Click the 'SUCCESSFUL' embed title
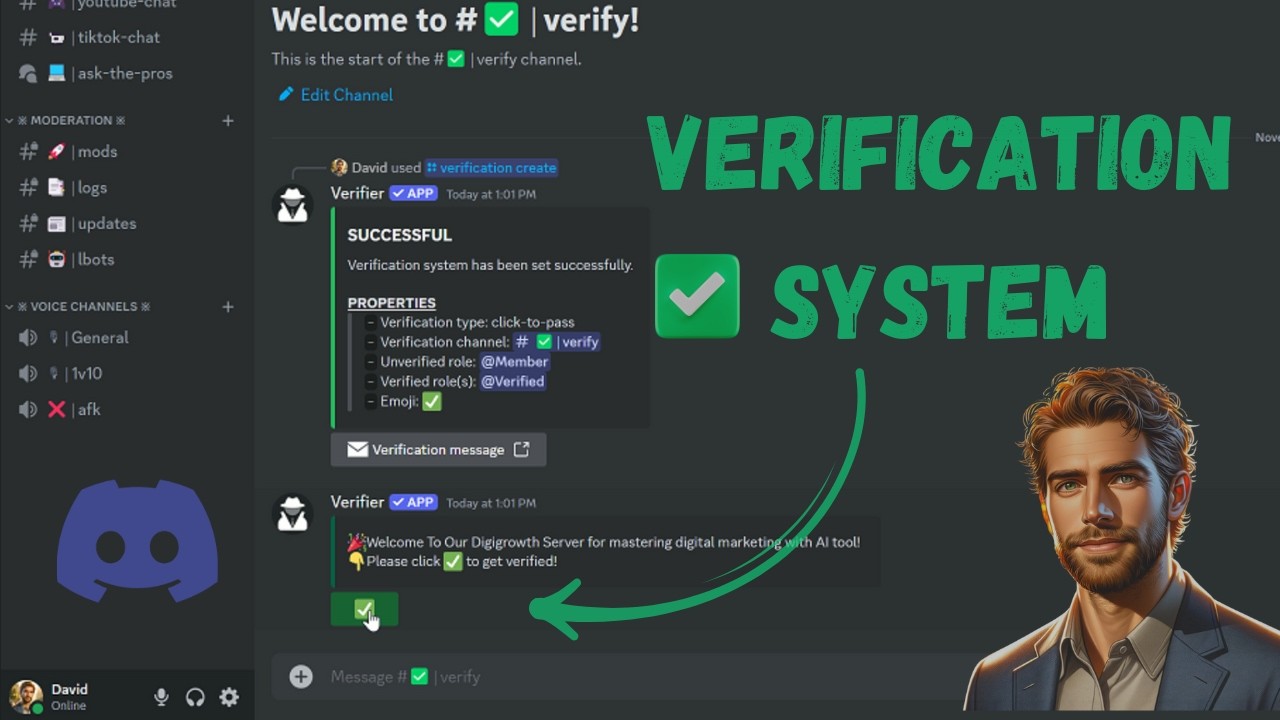Viewport: 1280px width, 720px height. [399, 235]
